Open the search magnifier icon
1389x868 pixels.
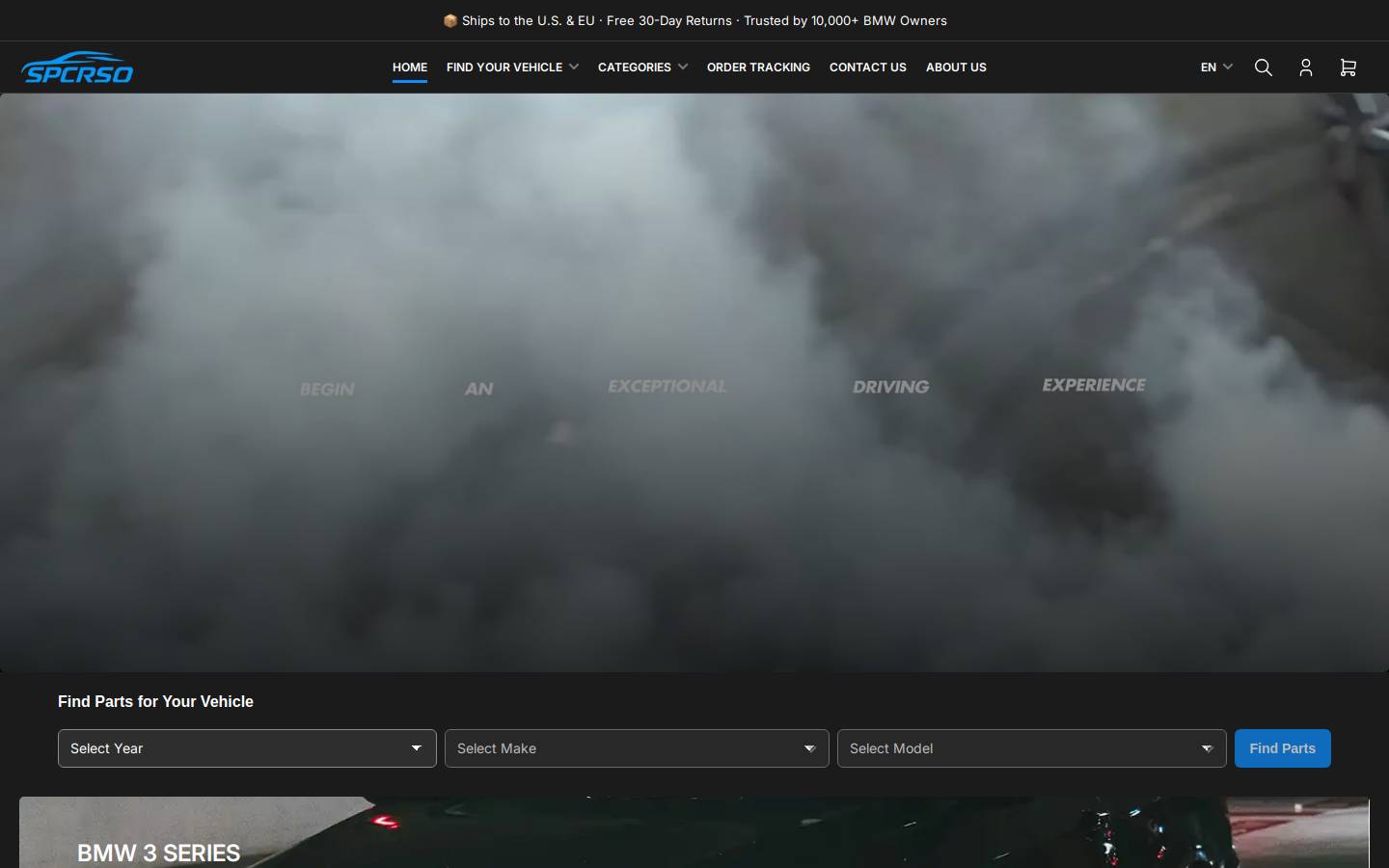[x=1263, y=68]
